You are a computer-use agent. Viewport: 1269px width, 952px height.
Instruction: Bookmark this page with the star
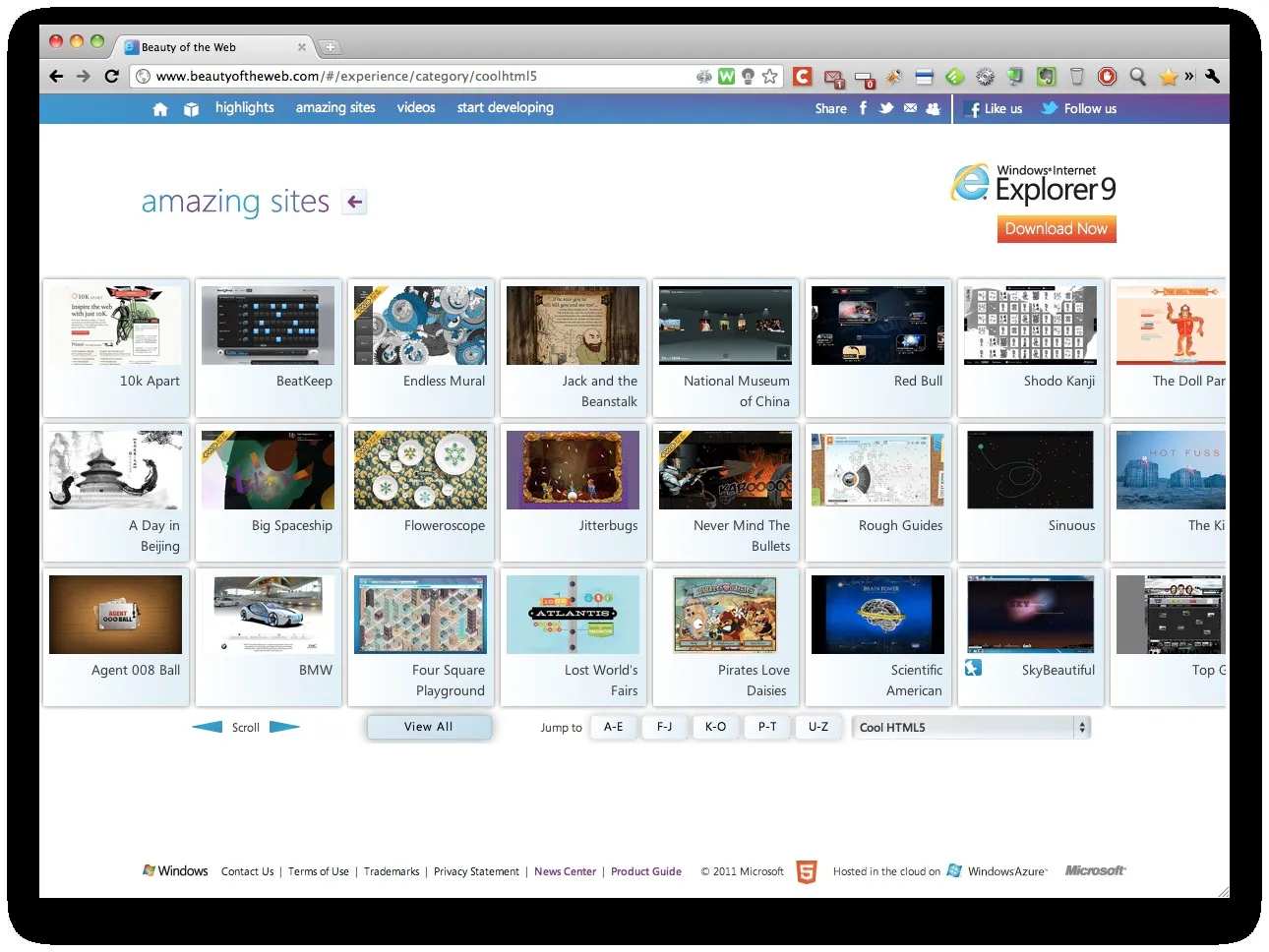(x=769, y=76)
